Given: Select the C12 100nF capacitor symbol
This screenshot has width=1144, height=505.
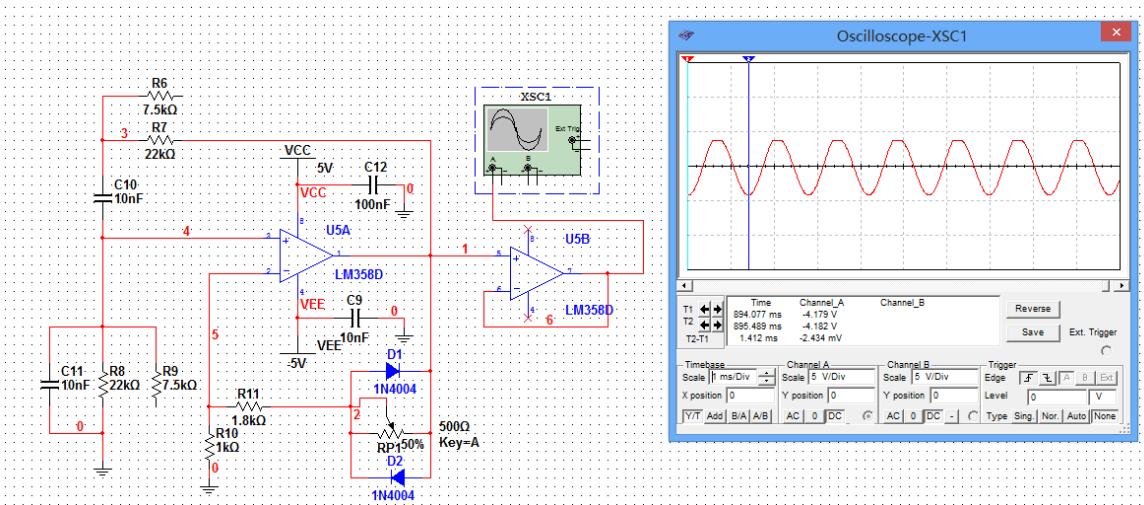Looking at the screenshot, I should point(375,187).
